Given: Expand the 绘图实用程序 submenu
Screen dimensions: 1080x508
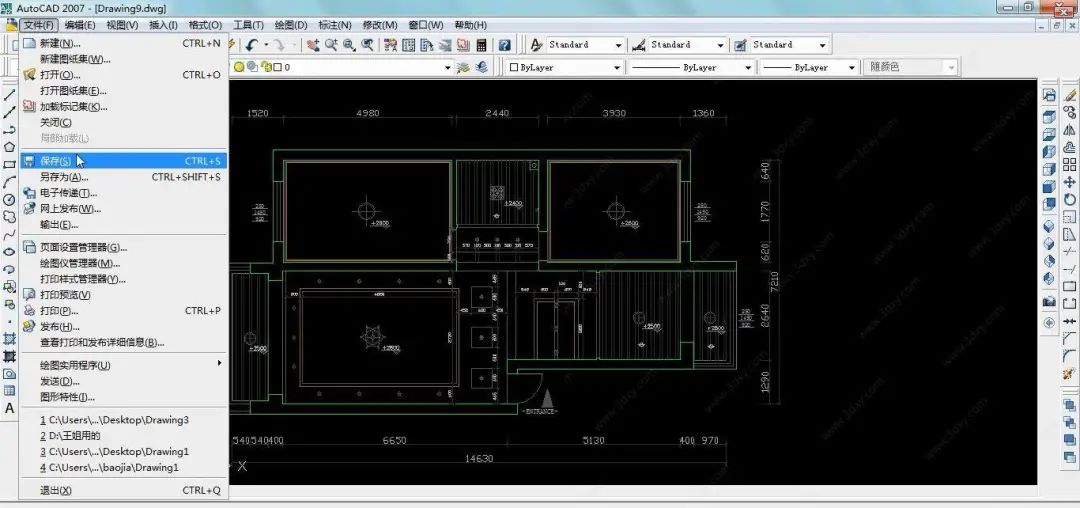Looking at the screenshot, I should coord(220,363).
